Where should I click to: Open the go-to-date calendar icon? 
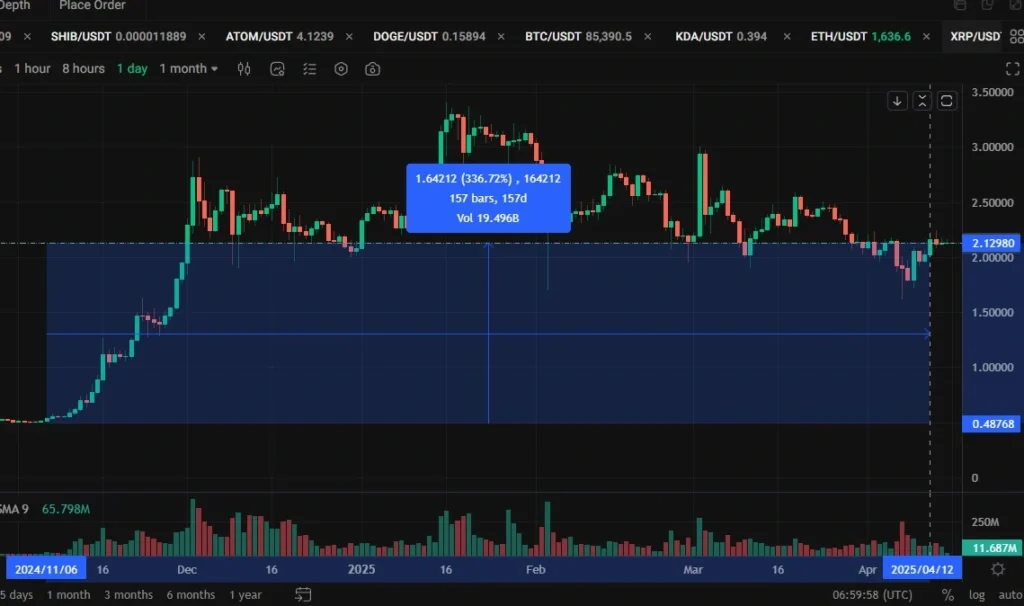[303, 594]
